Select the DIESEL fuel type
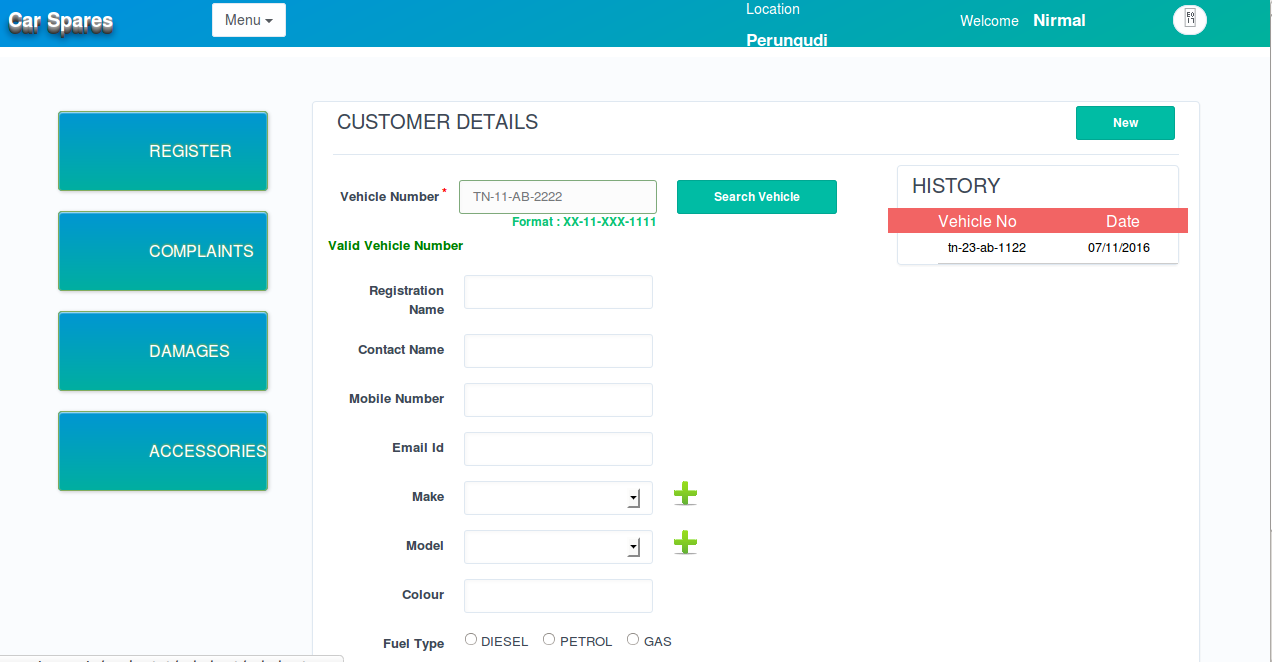This screenshot has height=662, width=1272. [x=471, y=640]
